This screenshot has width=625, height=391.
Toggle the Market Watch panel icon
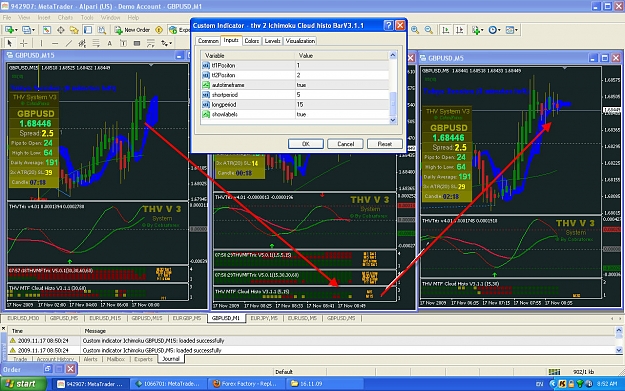(x=47, y=30)
